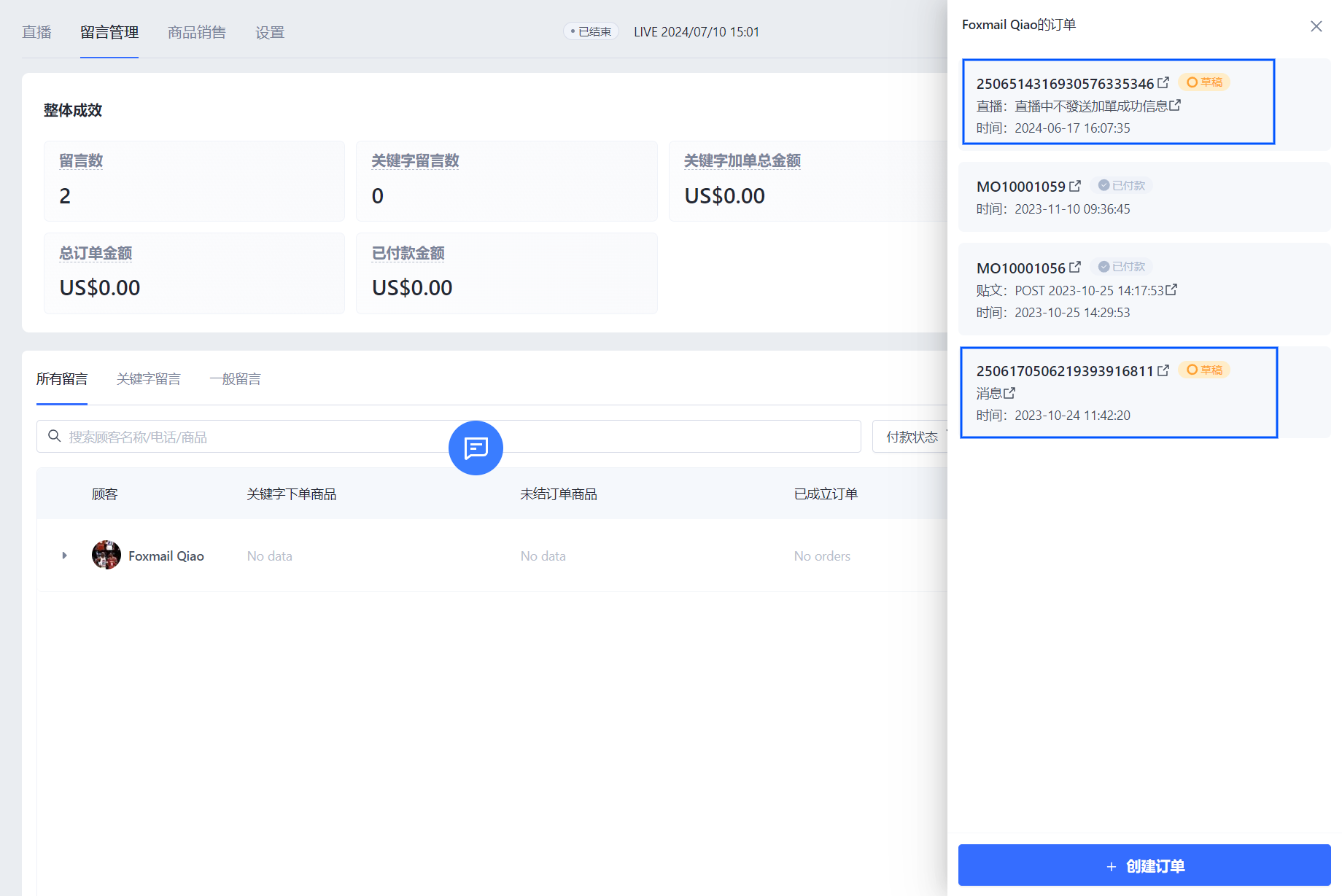The image size is (1342, 896).
Task: Switch to 关键字留言 tab
Action: click(149, 379)
